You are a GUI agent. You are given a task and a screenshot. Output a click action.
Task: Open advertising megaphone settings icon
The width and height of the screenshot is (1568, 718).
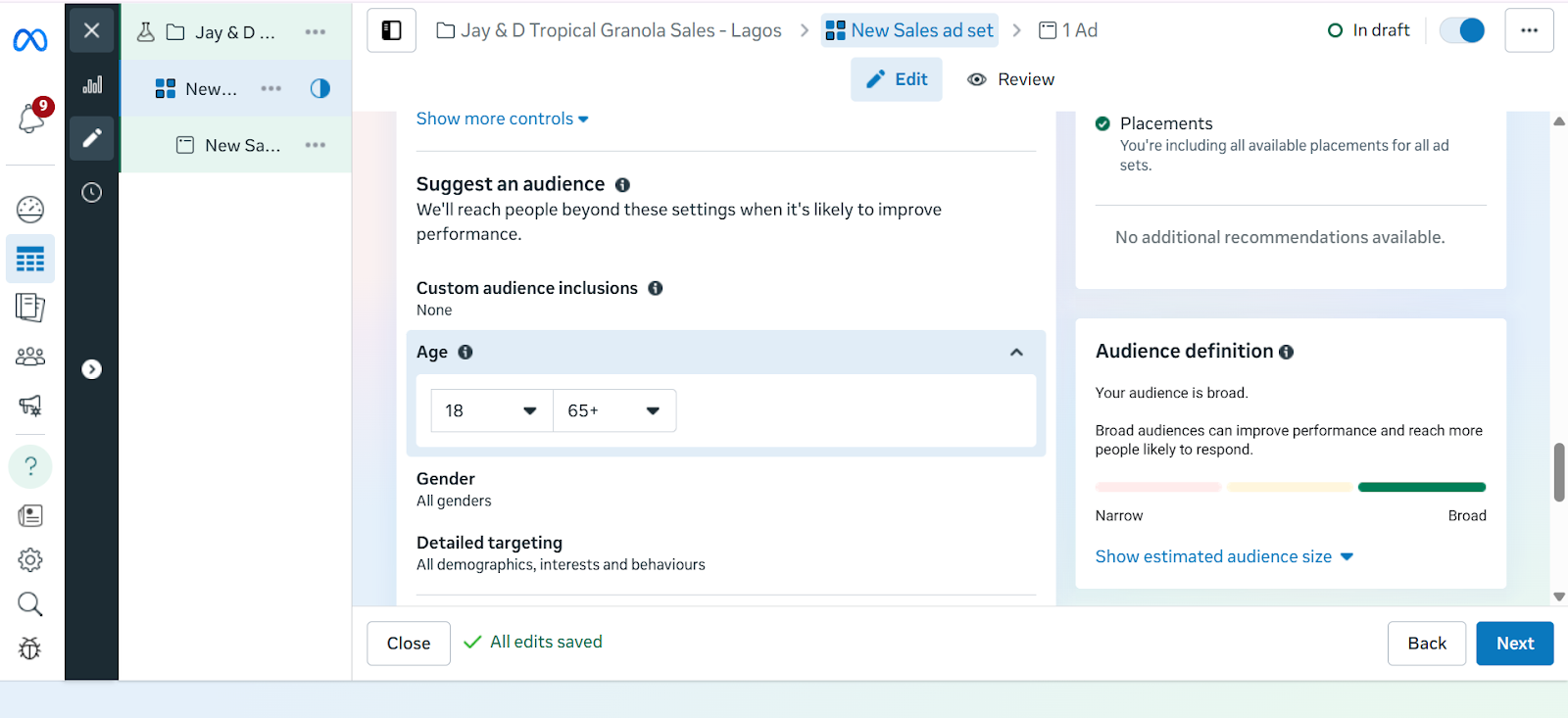pyautogui.click(x=30, y=405)
